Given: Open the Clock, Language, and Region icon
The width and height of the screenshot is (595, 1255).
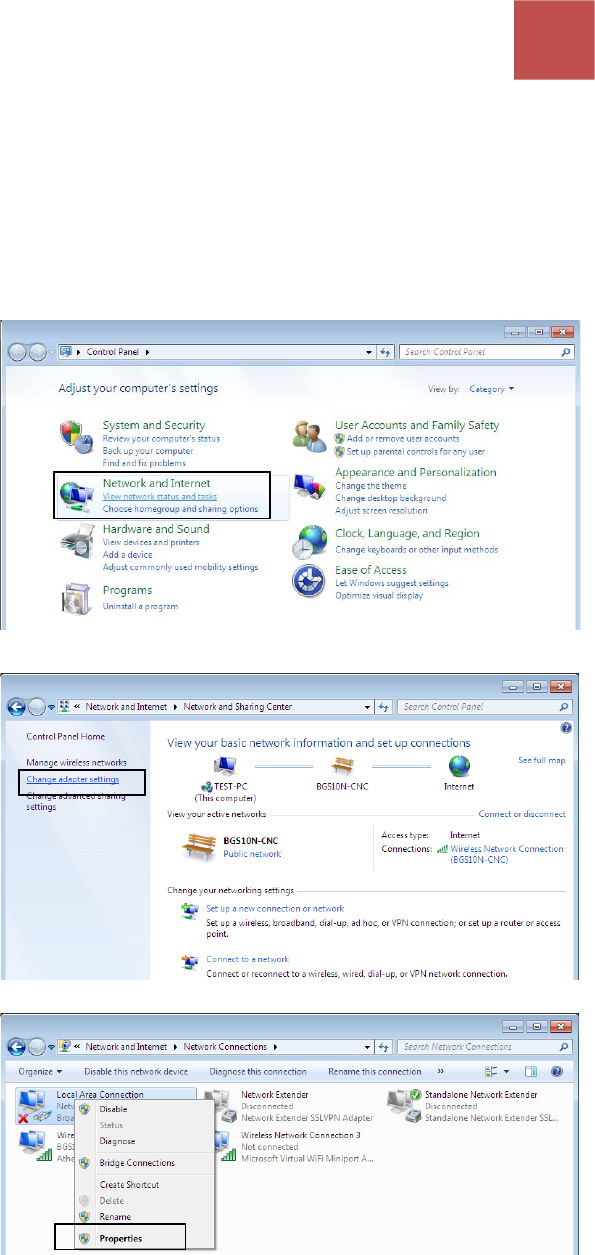Looking at the screenshot, I should click(311, 543).
